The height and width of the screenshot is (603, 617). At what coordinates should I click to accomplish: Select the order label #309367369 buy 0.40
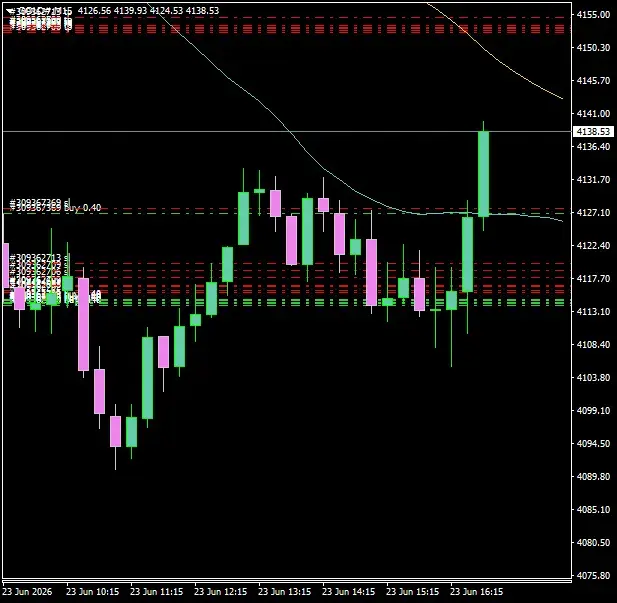click(x=55, y=208)
